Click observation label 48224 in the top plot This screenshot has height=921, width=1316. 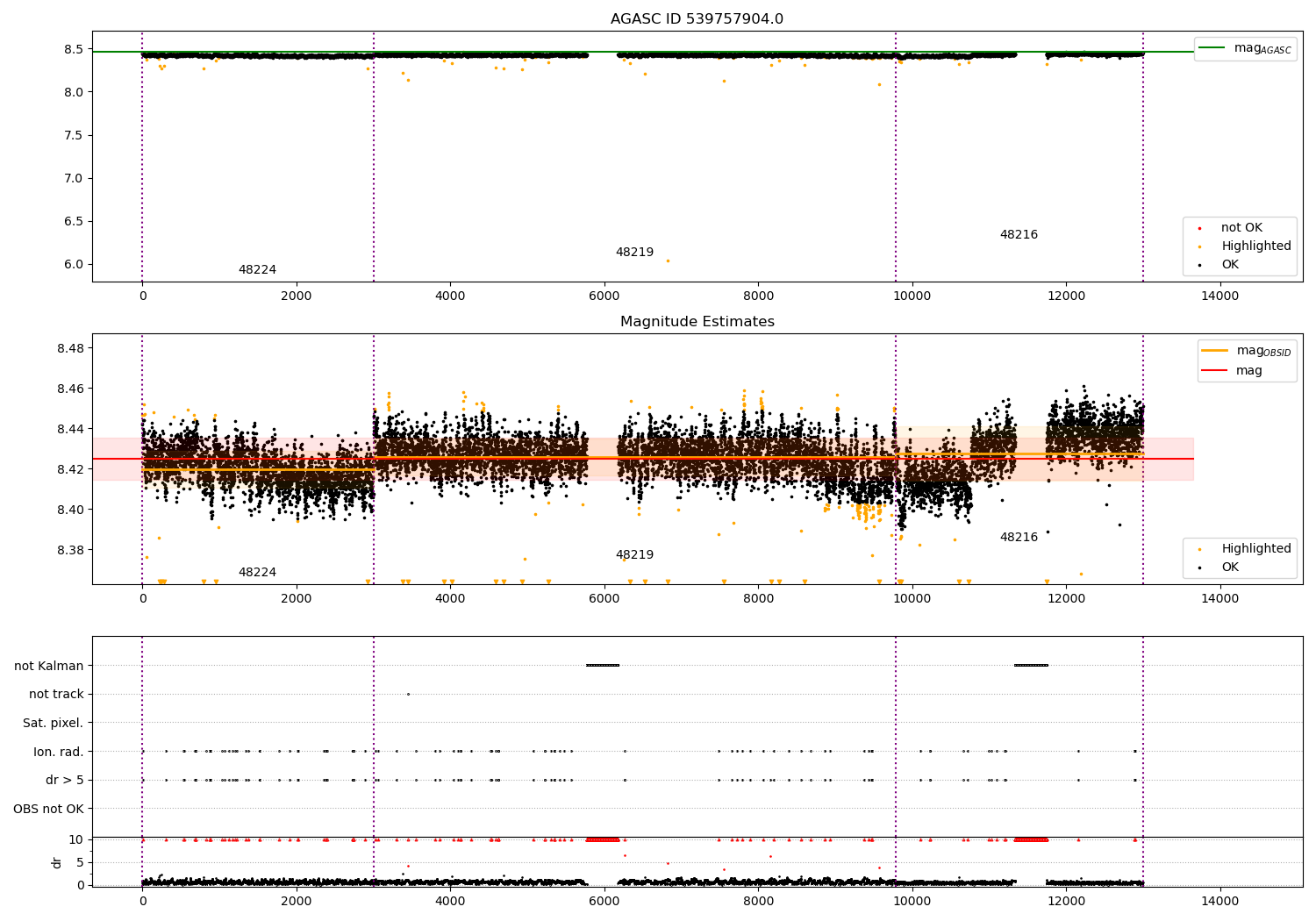click(x=257, y=270)
